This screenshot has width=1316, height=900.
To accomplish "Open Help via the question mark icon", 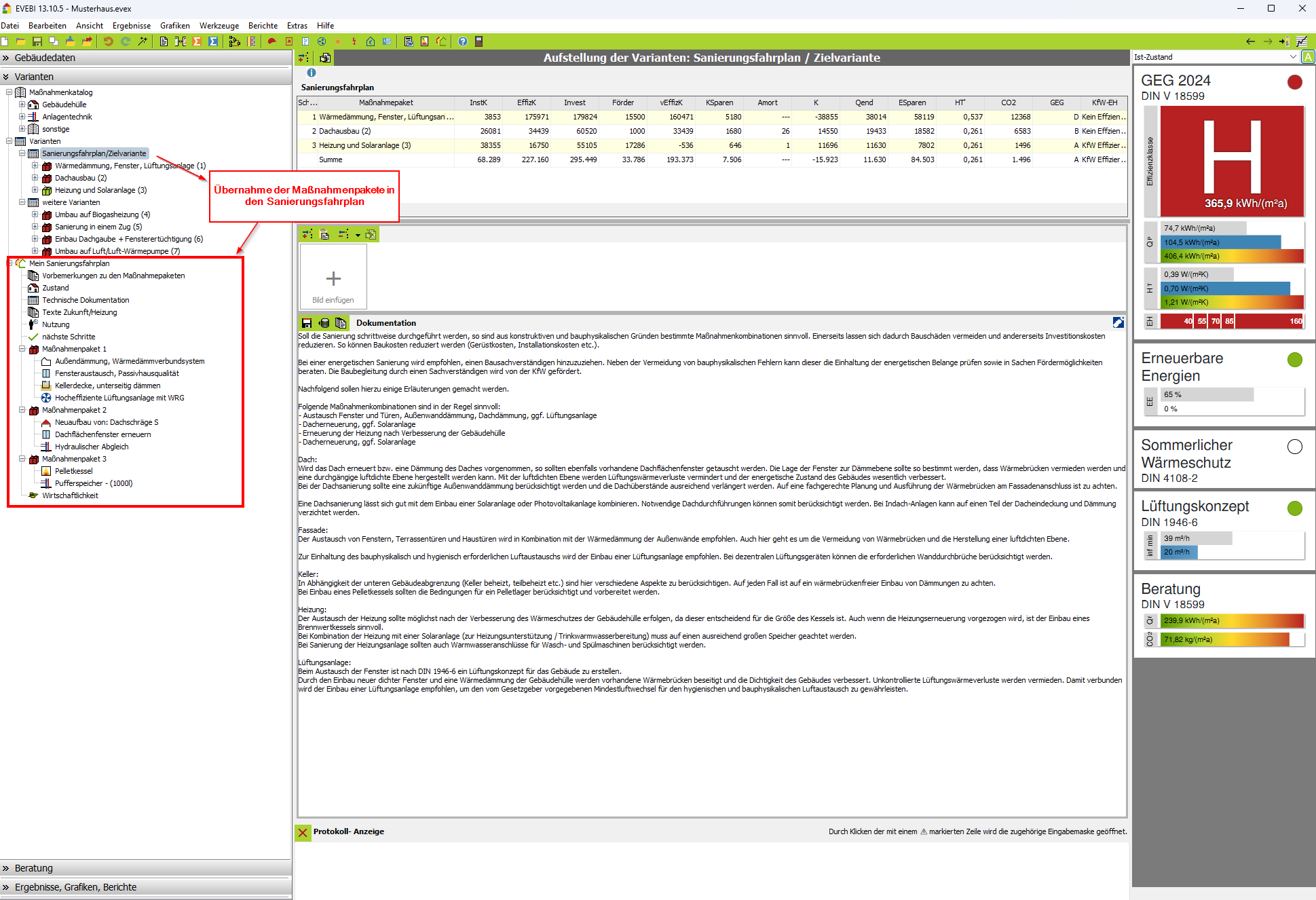I will [x=463, y=41].
